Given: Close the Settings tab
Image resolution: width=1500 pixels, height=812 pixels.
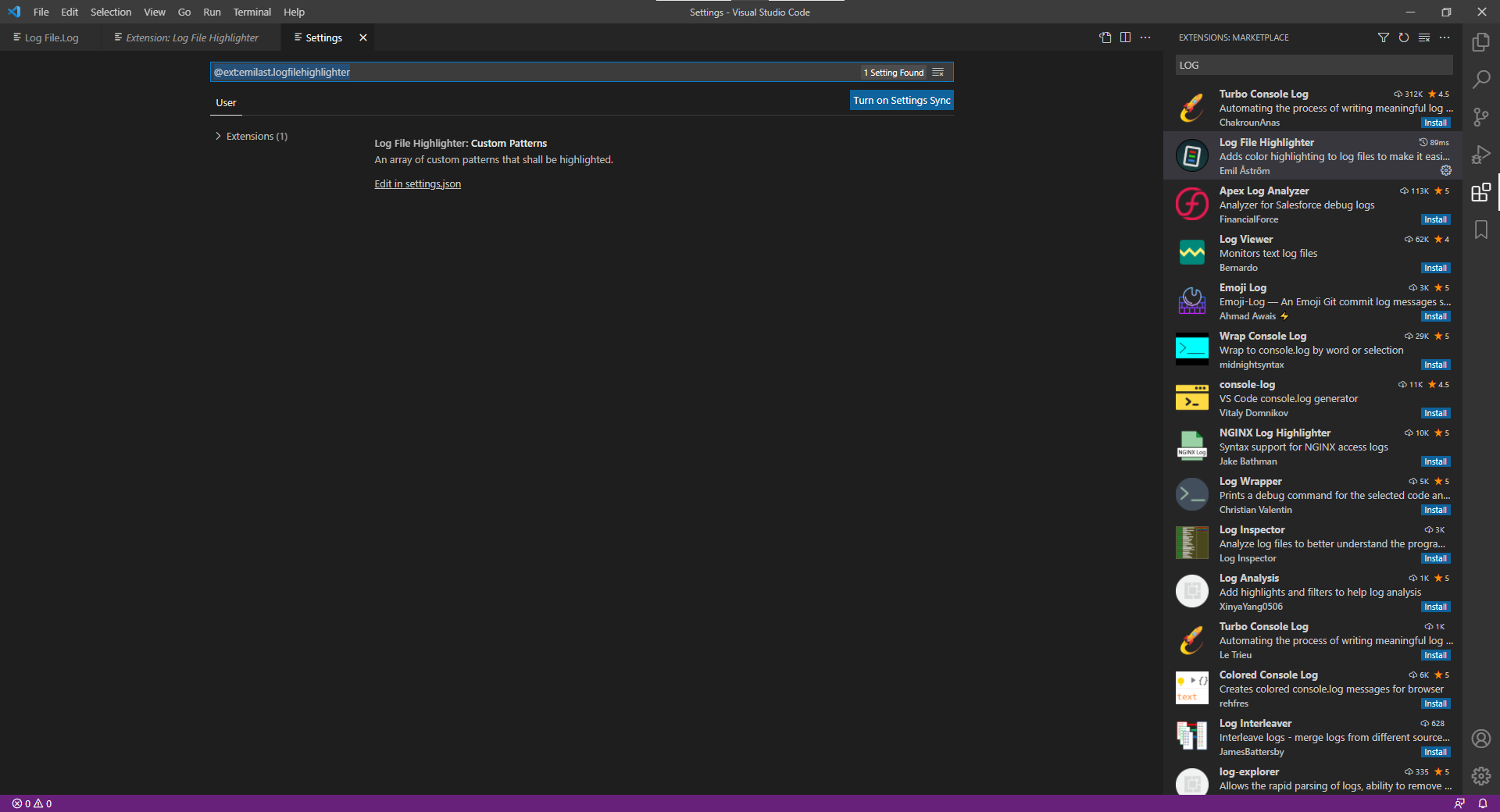Looking at the screenshot, I should (x=362, y=37).
